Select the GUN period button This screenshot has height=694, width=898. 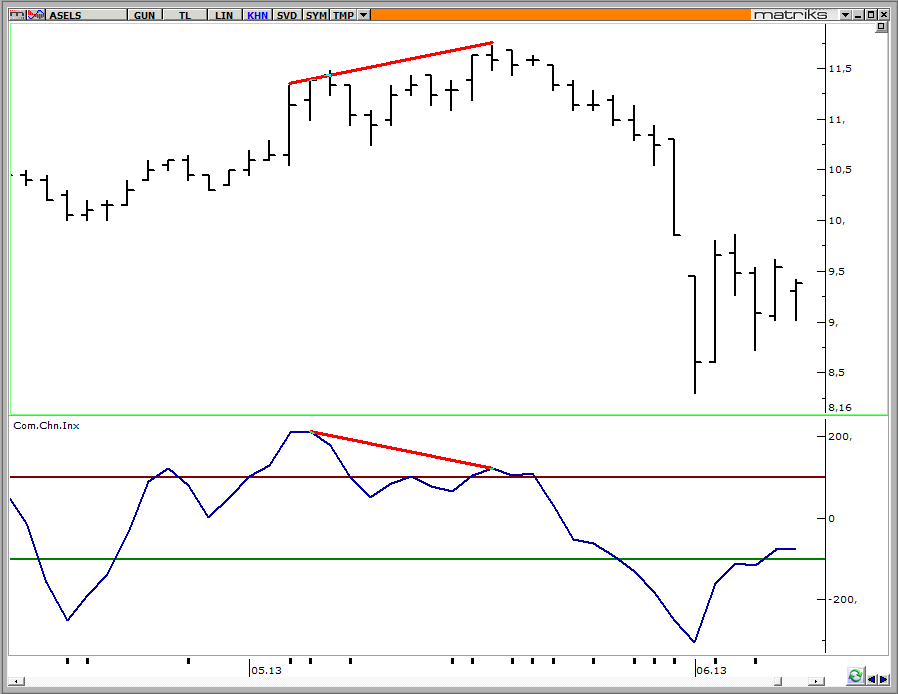(144, 15)
